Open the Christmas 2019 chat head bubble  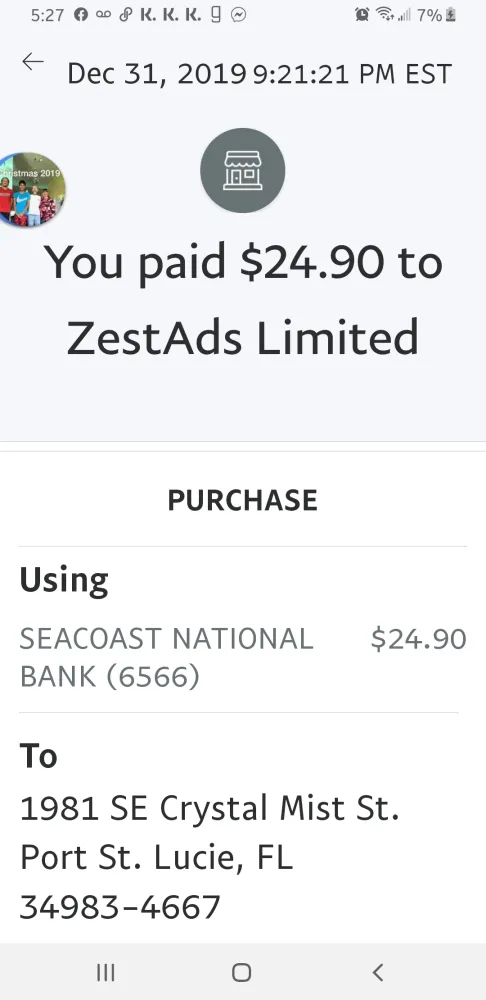coord(30,189)
